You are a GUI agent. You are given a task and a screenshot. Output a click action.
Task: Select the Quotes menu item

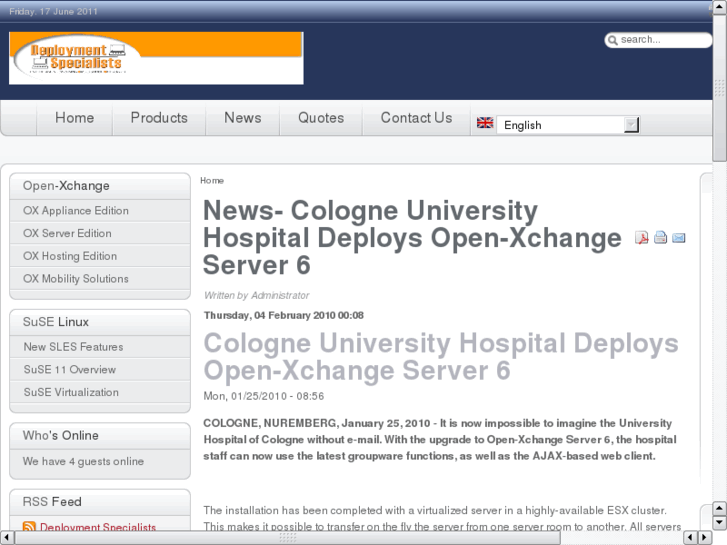pos(321,118)
